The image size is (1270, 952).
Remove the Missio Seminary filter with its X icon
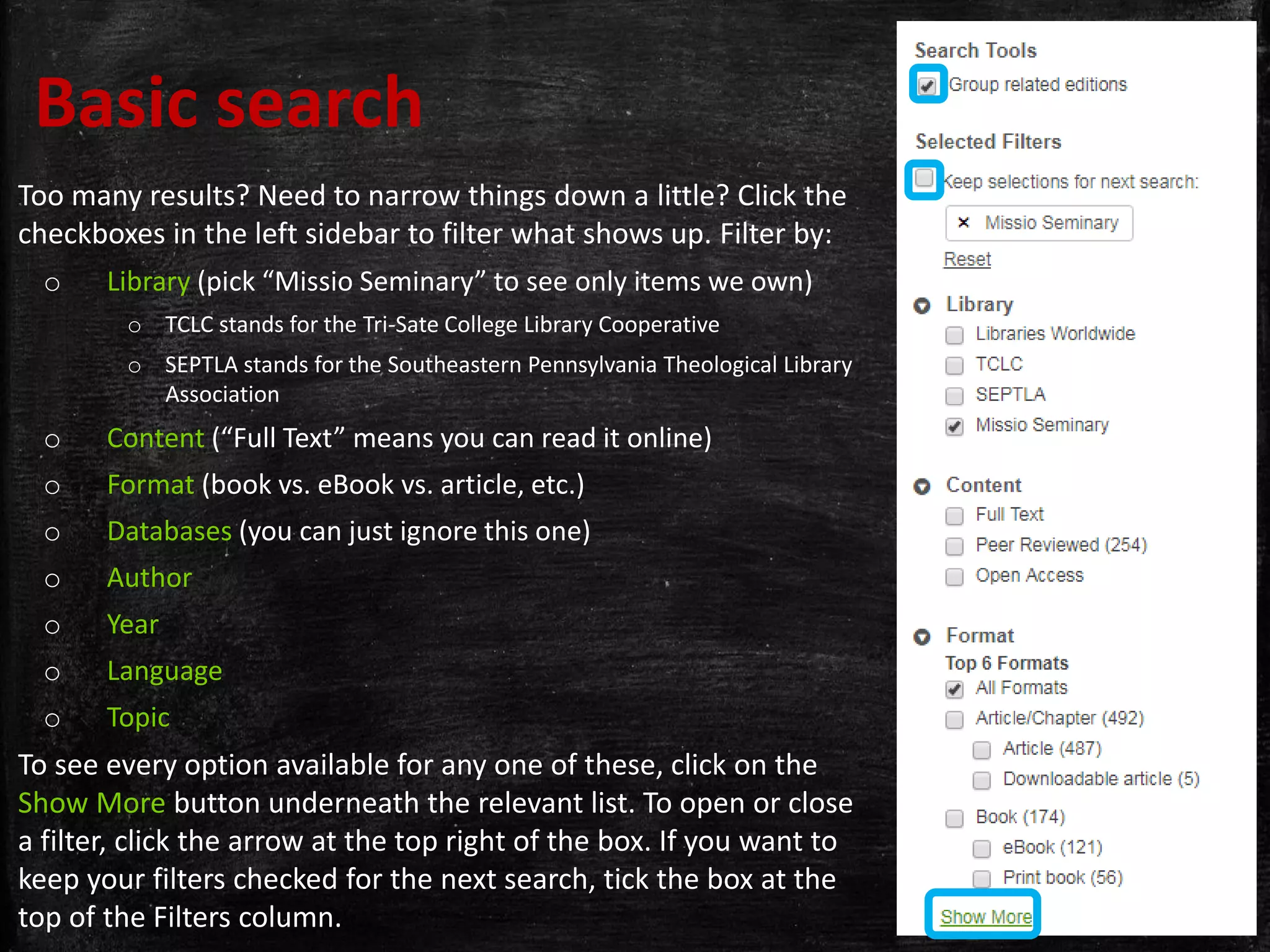pos(963,223)
